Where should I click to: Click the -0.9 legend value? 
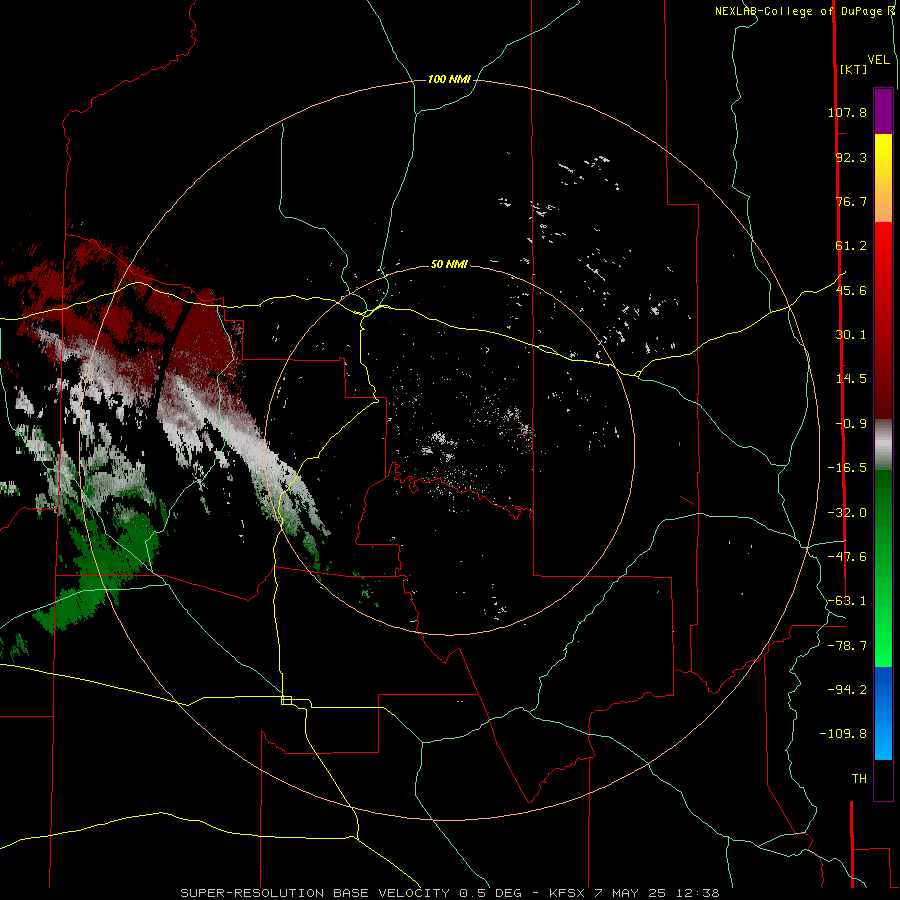pyautogui.click(x=851, y=424)
